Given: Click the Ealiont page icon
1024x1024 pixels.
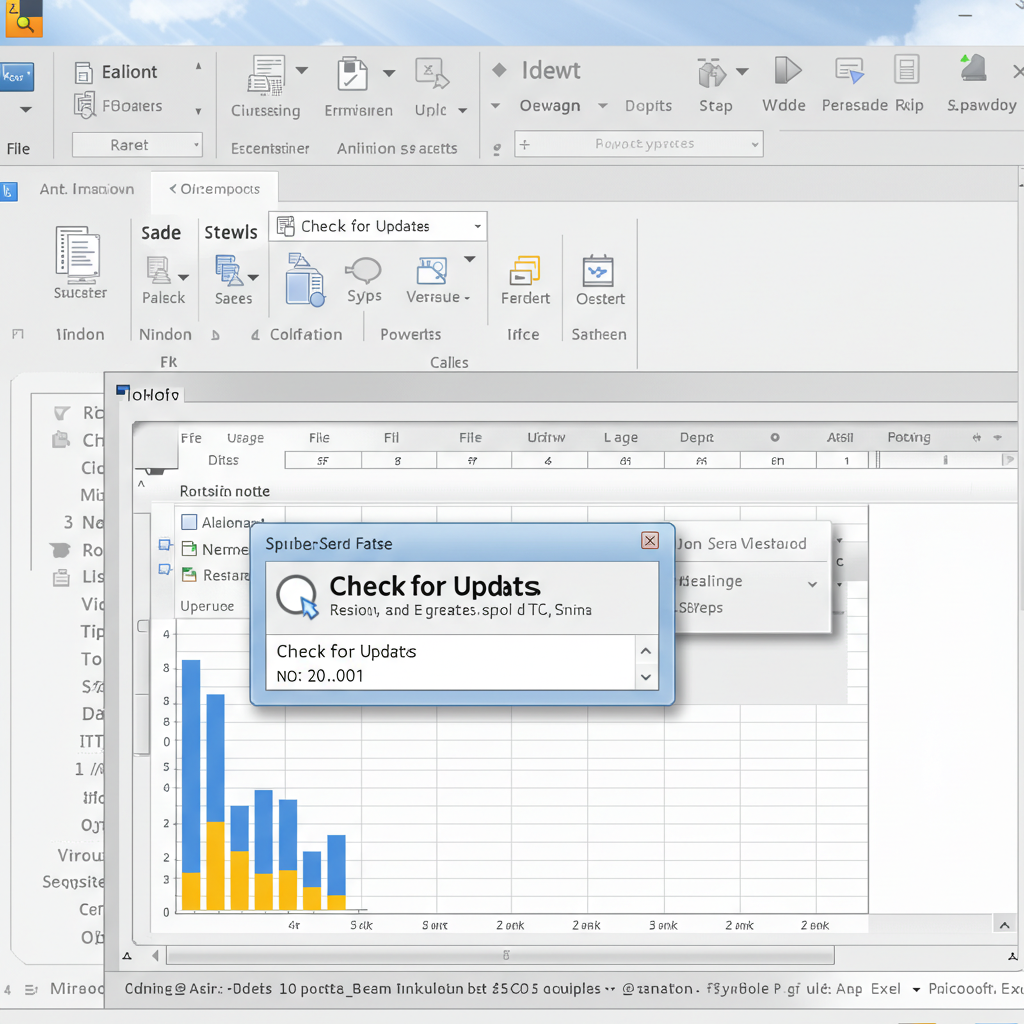Looking at the screenshot, I should (84, 72).
